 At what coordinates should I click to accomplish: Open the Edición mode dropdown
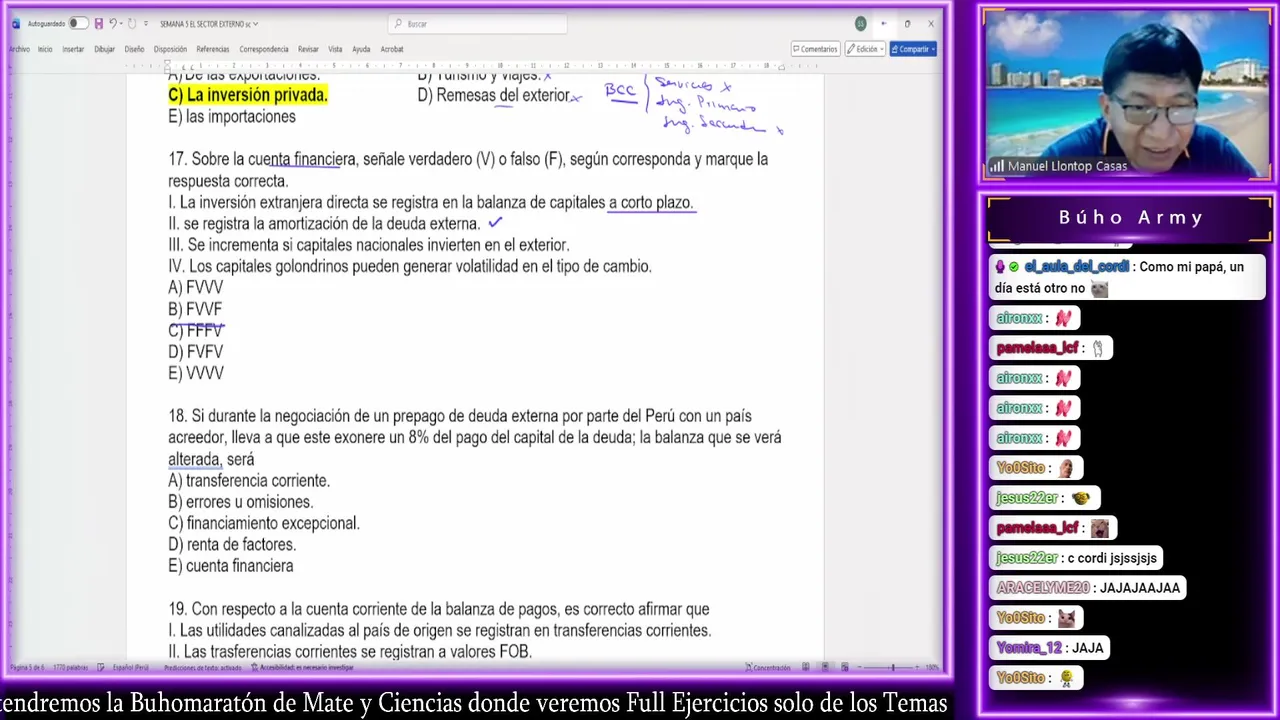(x=866, y=49)
